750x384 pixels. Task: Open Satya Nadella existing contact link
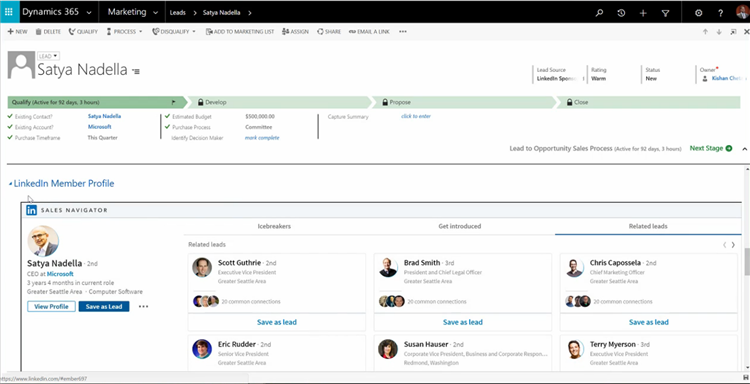tap(104, 116)
